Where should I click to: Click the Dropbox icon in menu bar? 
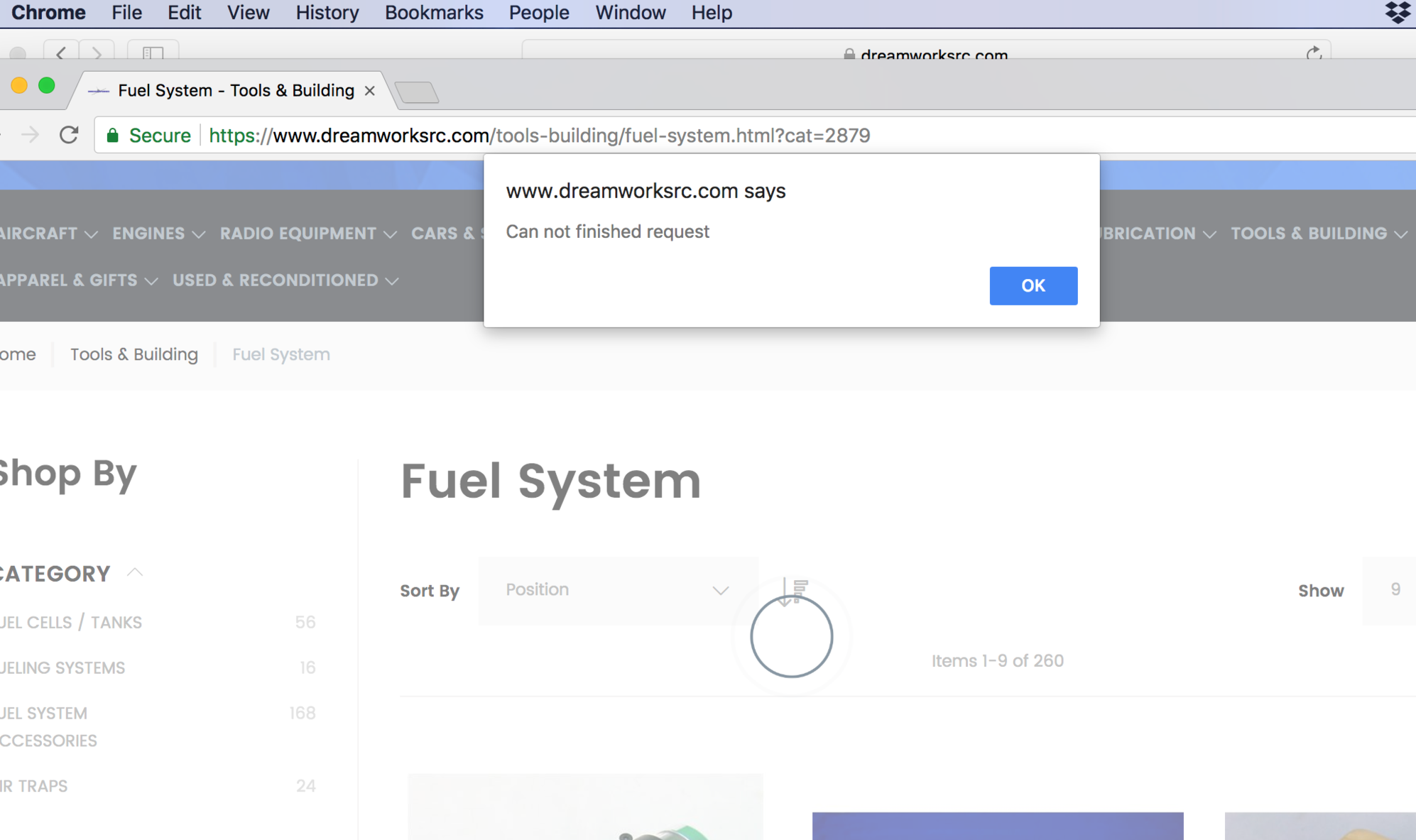tap(1397, 12)
